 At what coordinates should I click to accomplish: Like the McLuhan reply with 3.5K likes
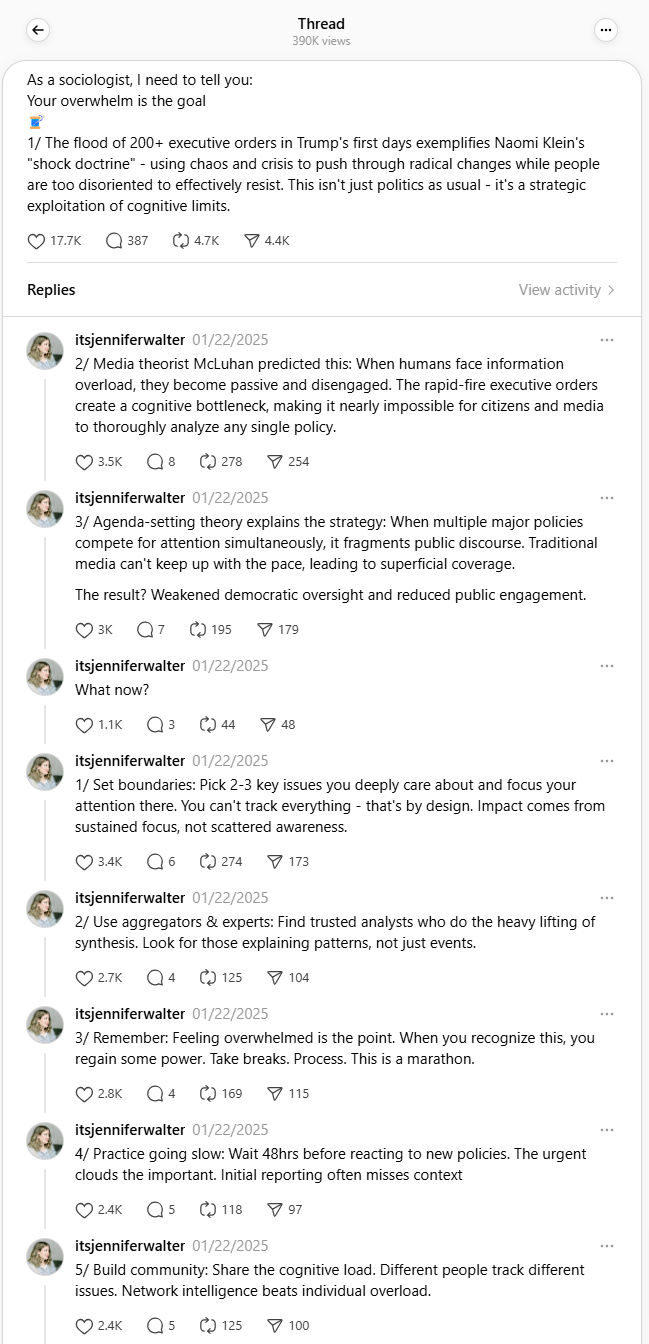85,462
